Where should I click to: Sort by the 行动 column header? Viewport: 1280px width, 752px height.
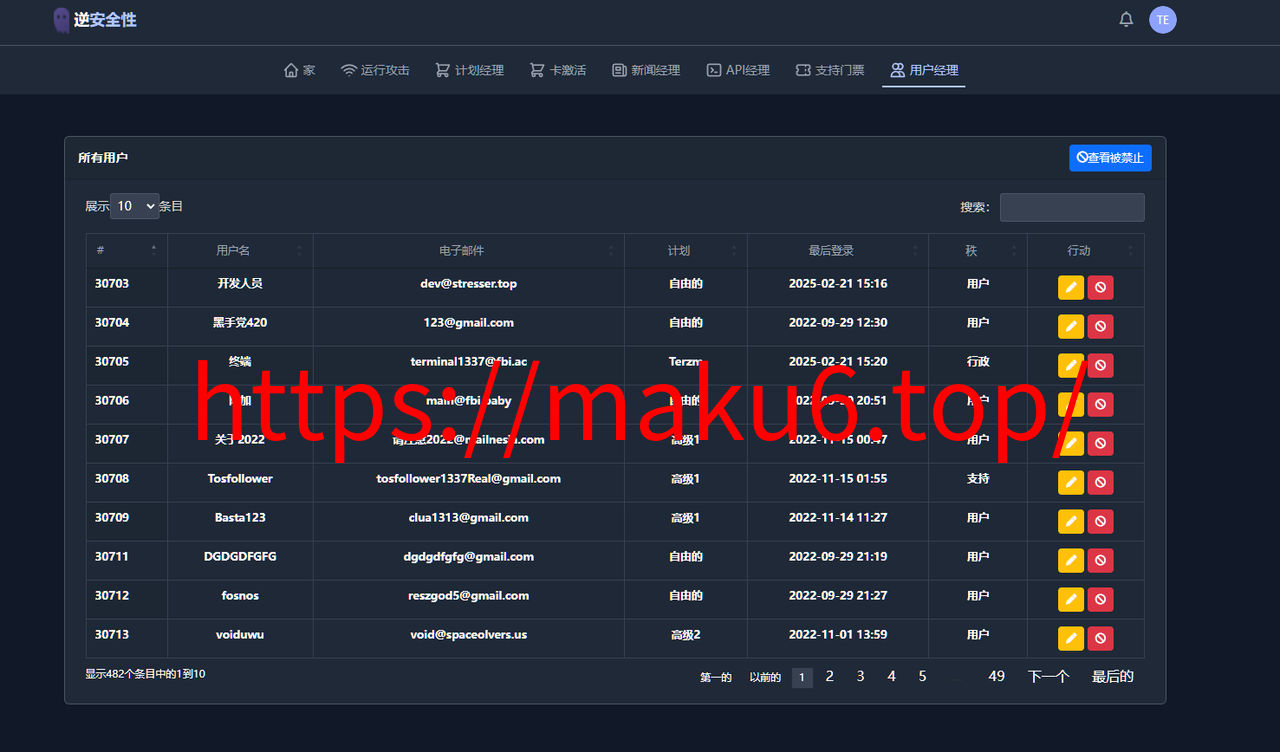click(x=1085, y=250)
